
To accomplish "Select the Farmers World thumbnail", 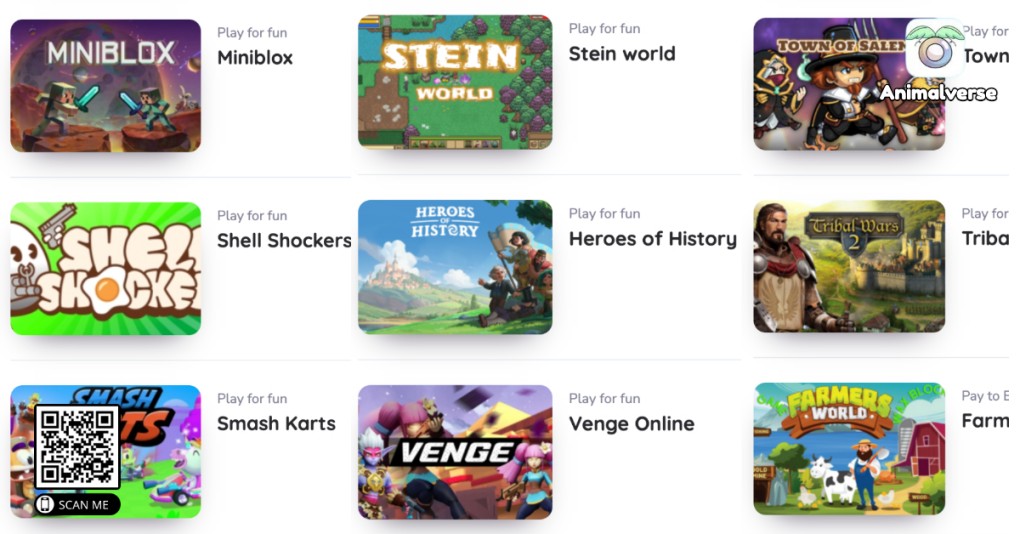I will 849,449.
